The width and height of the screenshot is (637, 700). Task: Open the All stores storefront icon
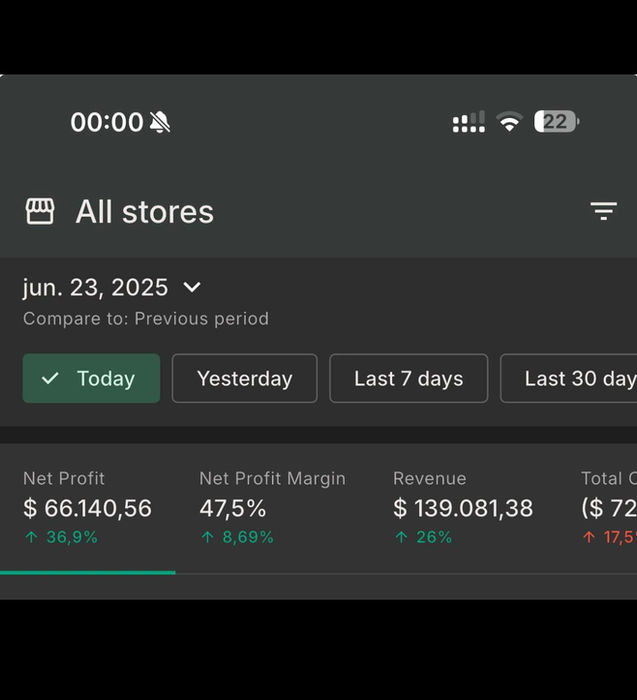click(40, 211)
